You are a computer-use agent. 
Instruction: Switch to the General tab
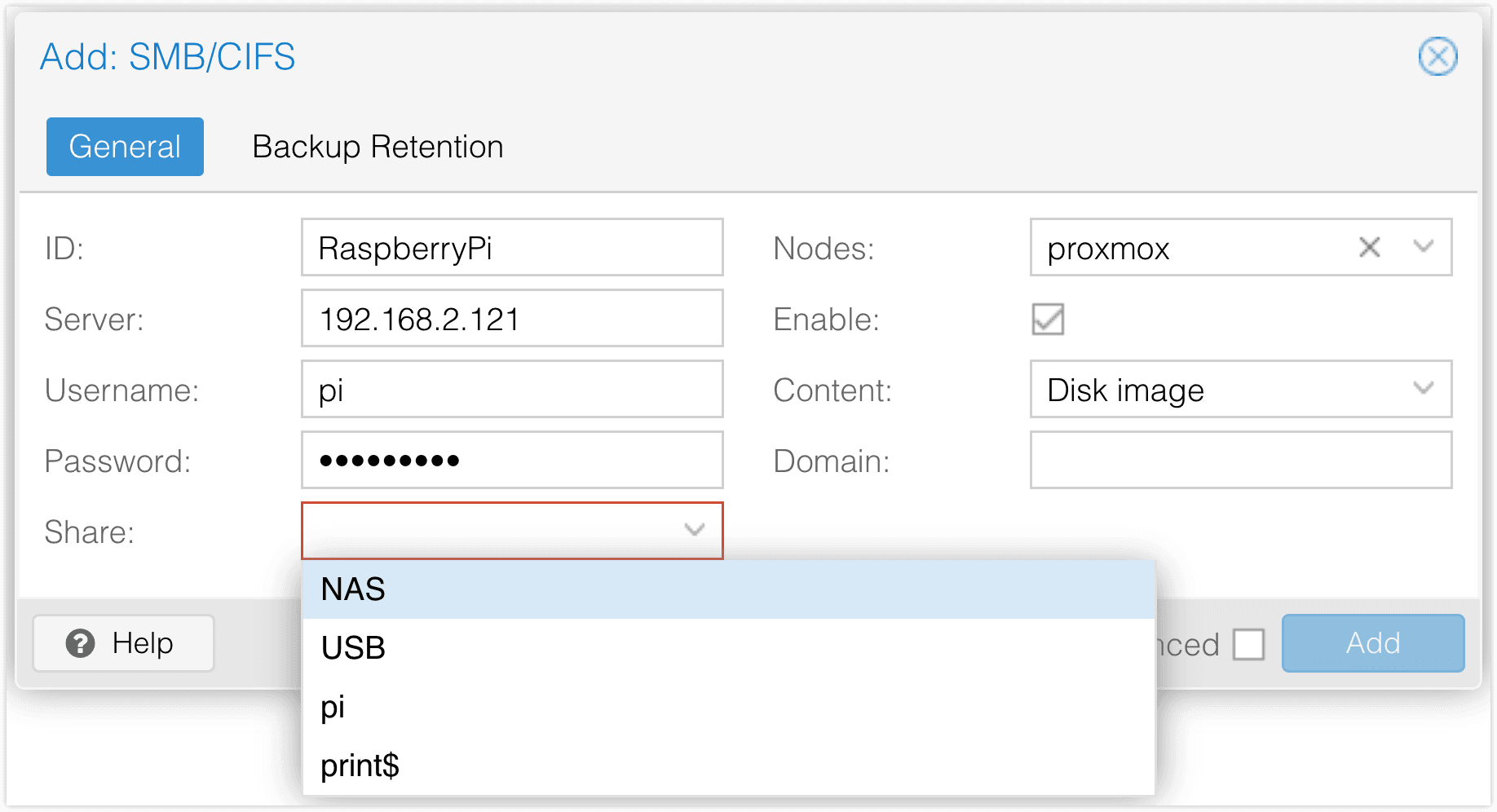[x=125, y=147]
